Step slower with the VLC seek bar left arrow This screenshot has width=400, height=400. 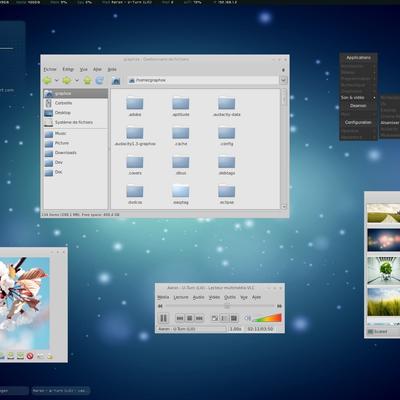(160, 306)
